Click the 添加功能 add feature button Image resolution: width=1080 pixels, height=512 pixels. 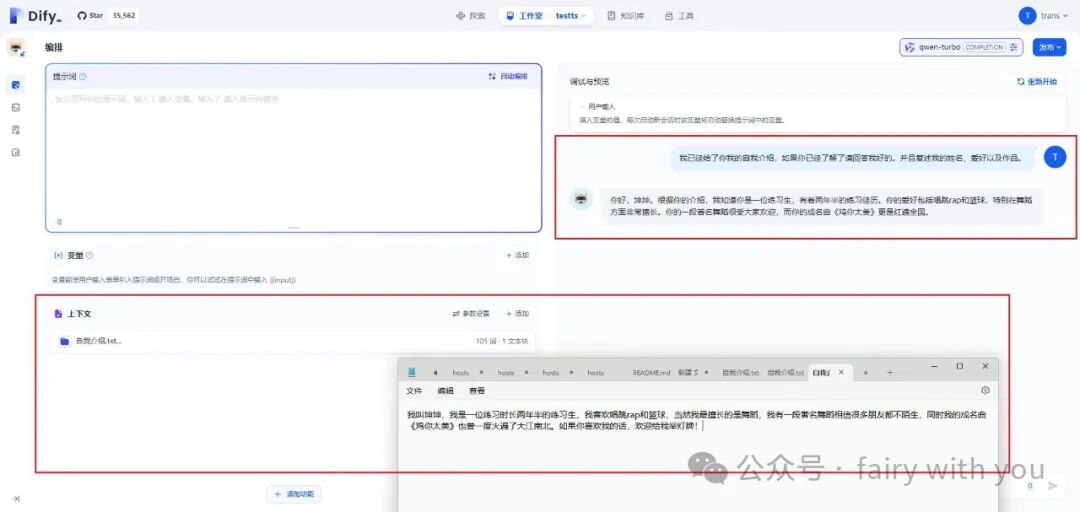click(x=294, y=494)
